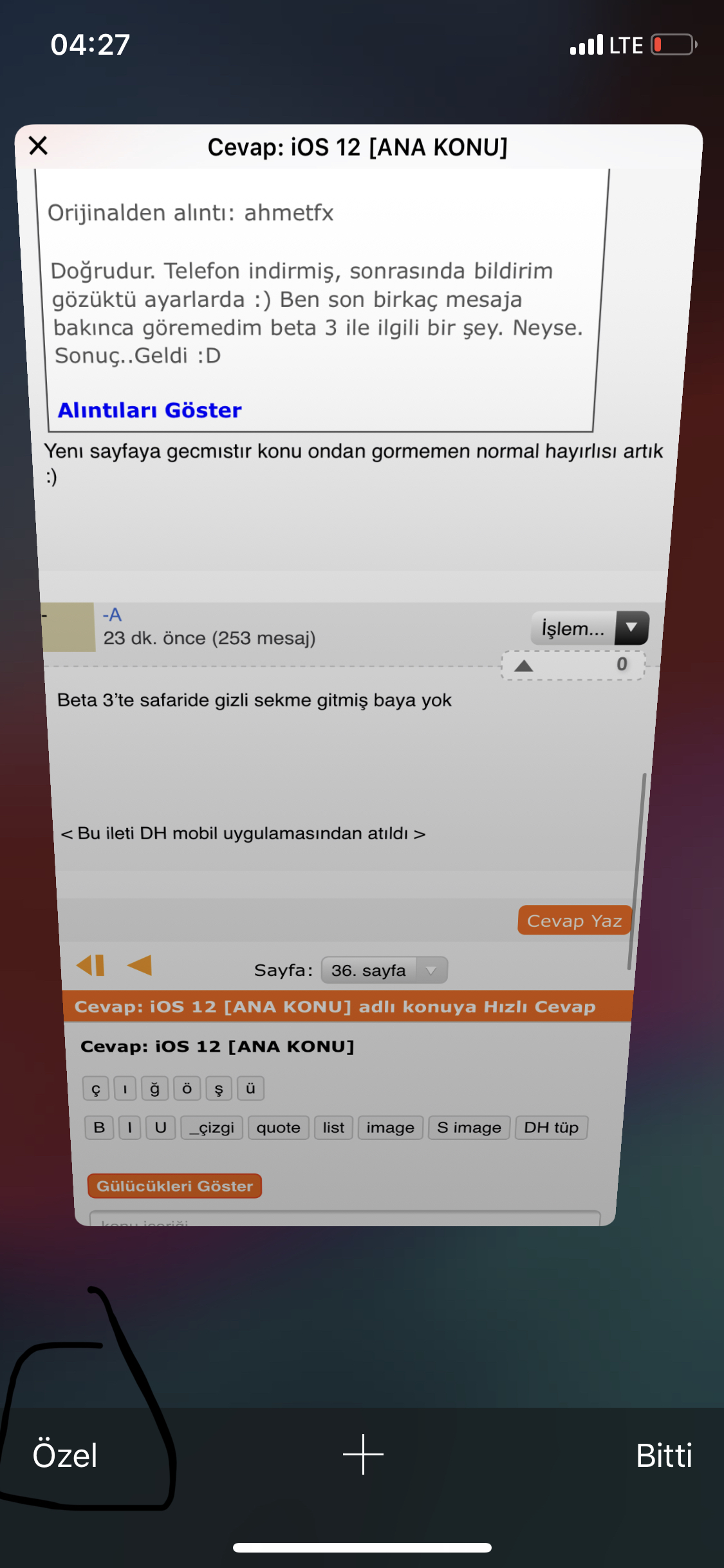724x1568 pixels.
Task: Tap the new tab plus icon
Action: point(363,1454)
